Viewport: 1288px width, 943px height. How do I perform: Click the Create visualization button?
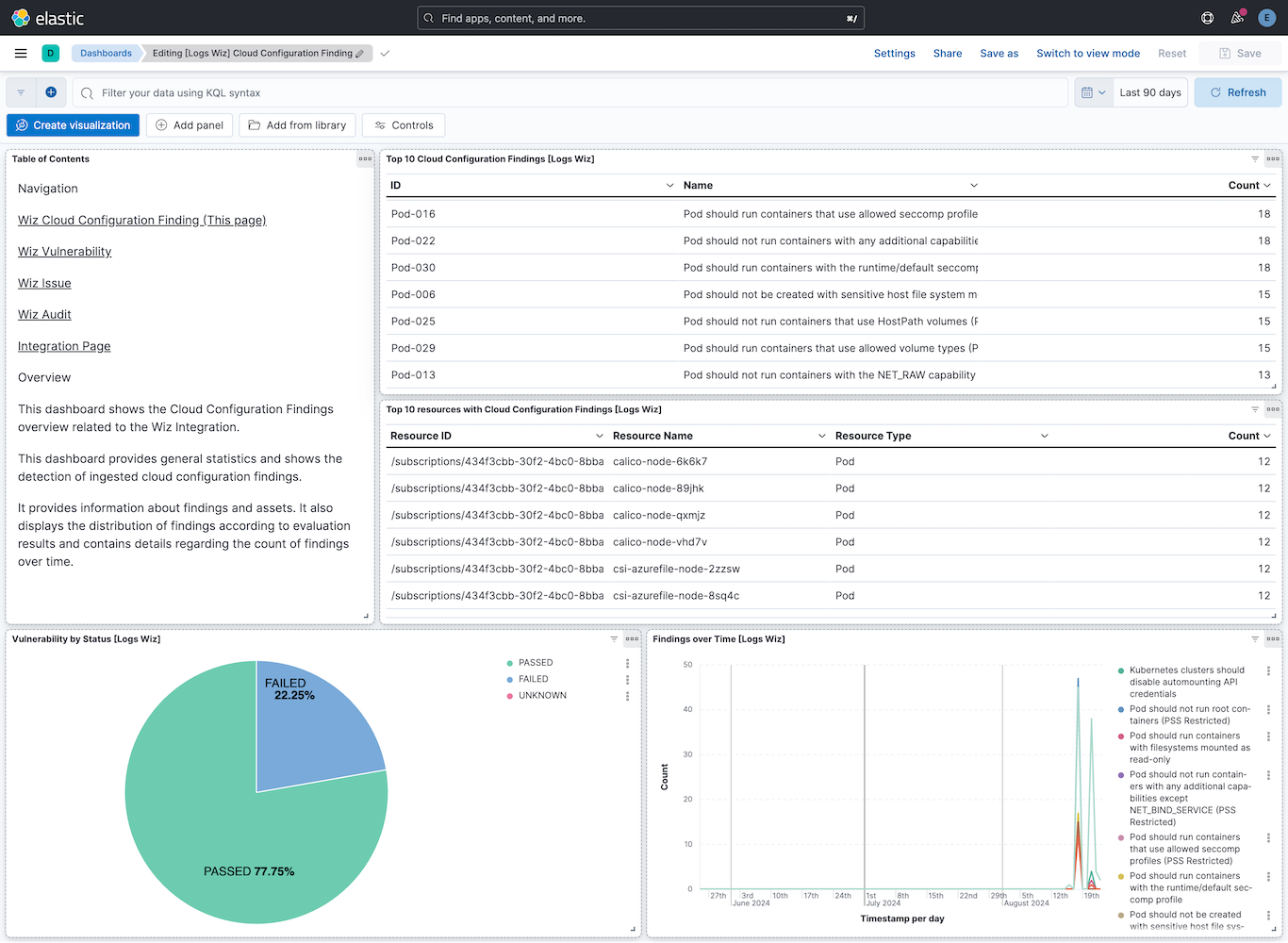73,124
